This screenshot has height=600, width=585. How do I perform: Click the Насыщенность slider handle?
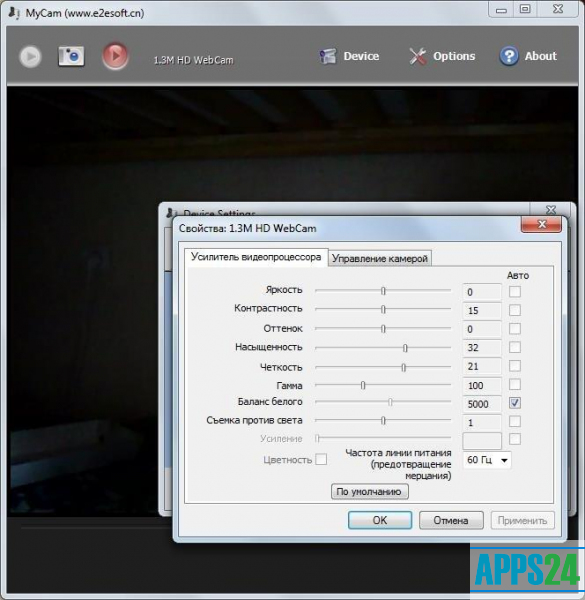(405, 348)
